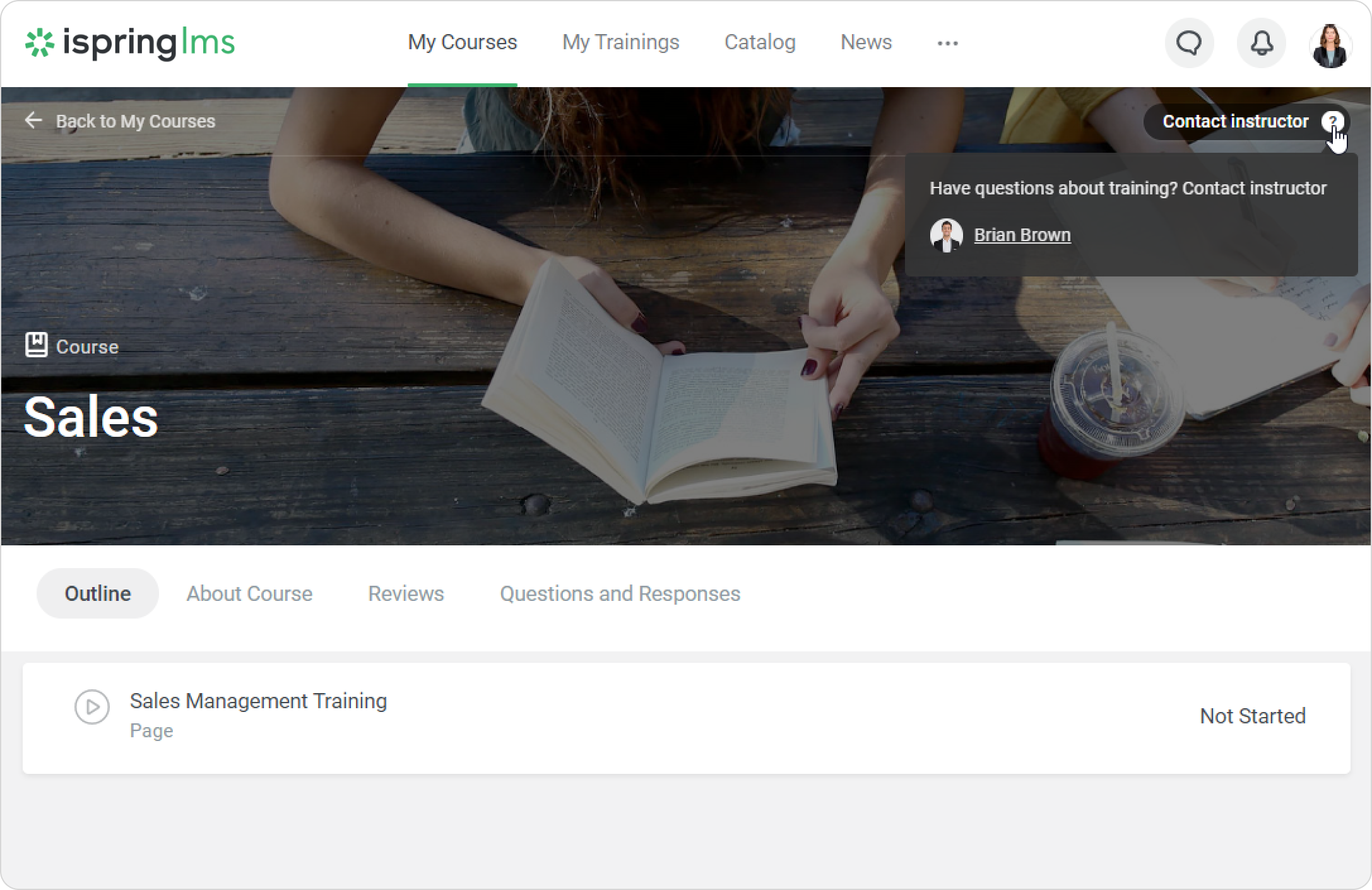Switch to the About Course tab

coord(249,593)
